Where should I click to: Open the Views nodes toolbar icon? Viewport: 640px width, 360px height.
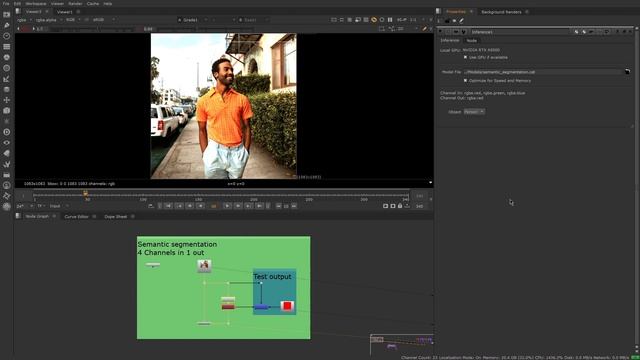(7, 143)
